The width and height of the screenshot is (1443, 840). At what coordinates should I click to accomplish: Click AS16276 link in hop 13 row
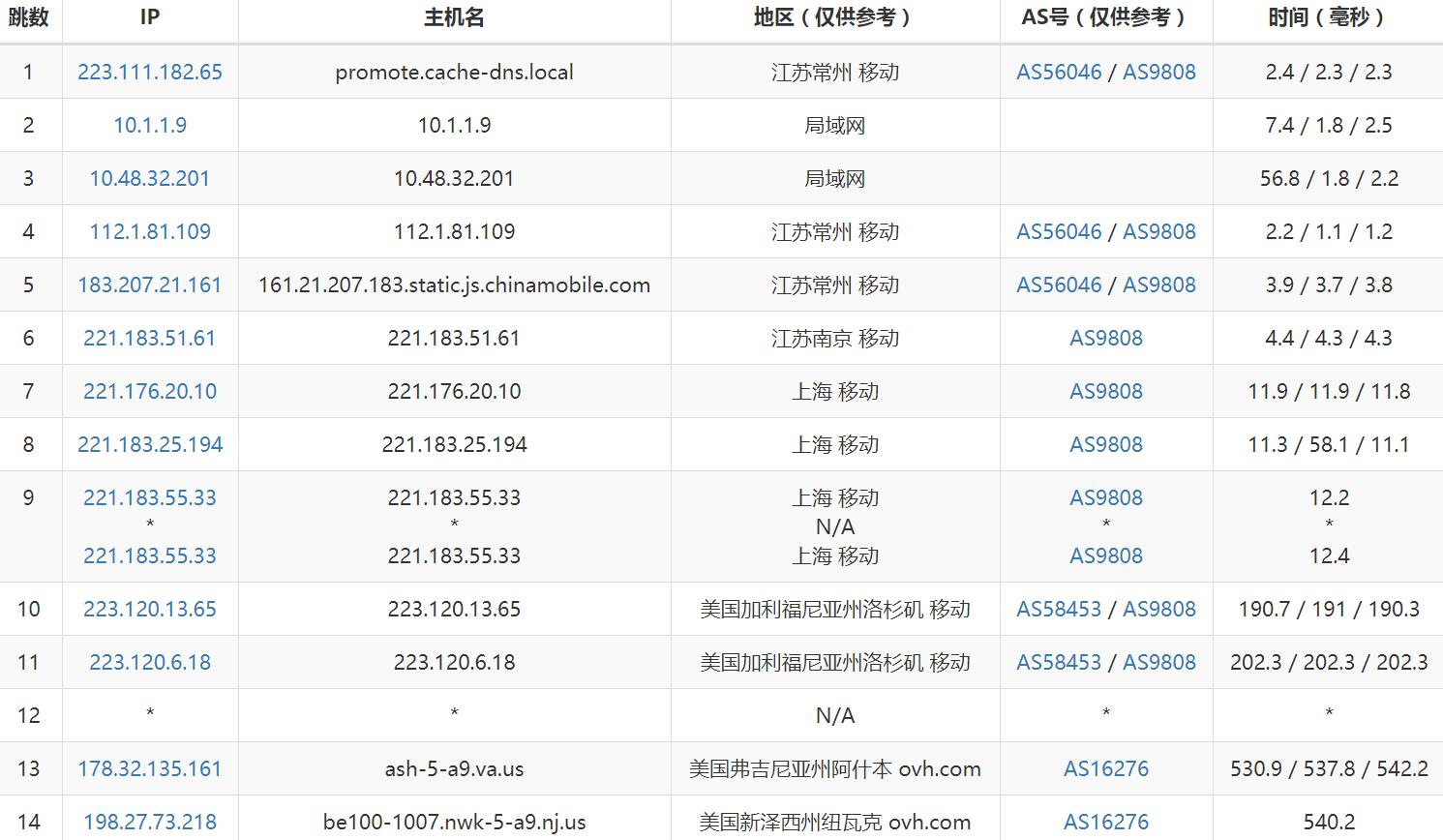pyautogui.click(x=1106, y=768)
